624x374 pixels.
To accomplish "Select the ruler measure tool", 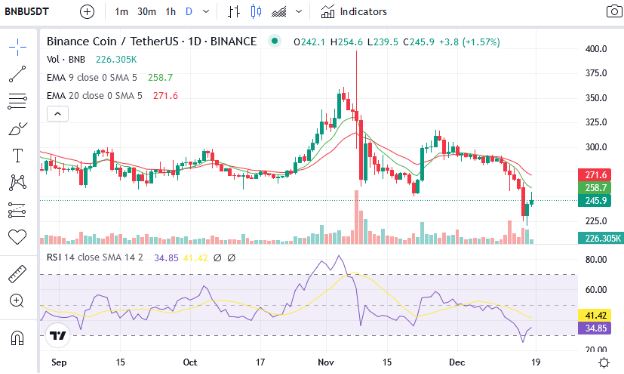I will tap(17, 274).
